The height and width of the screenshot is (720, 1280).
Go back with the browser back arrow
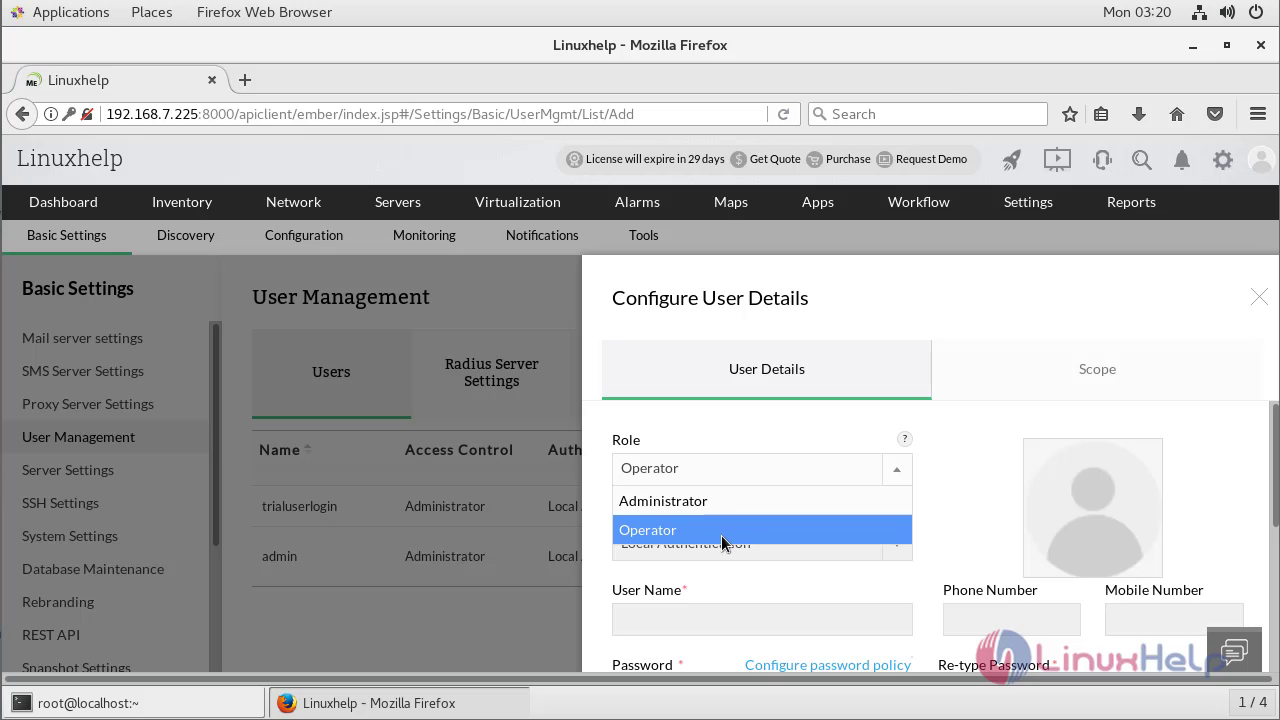pyautogui.click(x=22, y=114)
